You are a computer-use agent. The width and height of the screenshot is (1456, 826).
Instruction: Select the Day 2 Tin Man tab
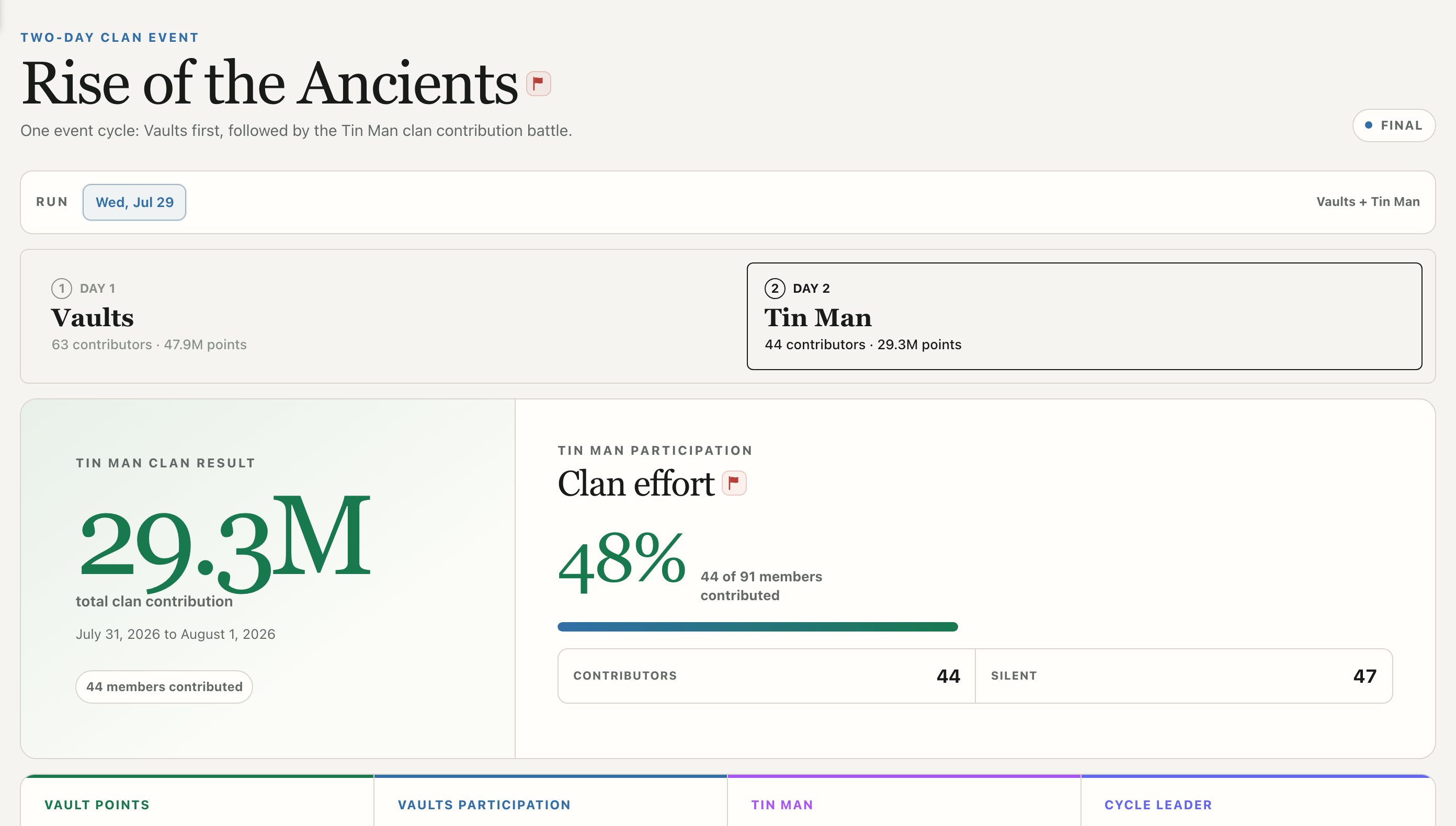[x=1084, y=316]
